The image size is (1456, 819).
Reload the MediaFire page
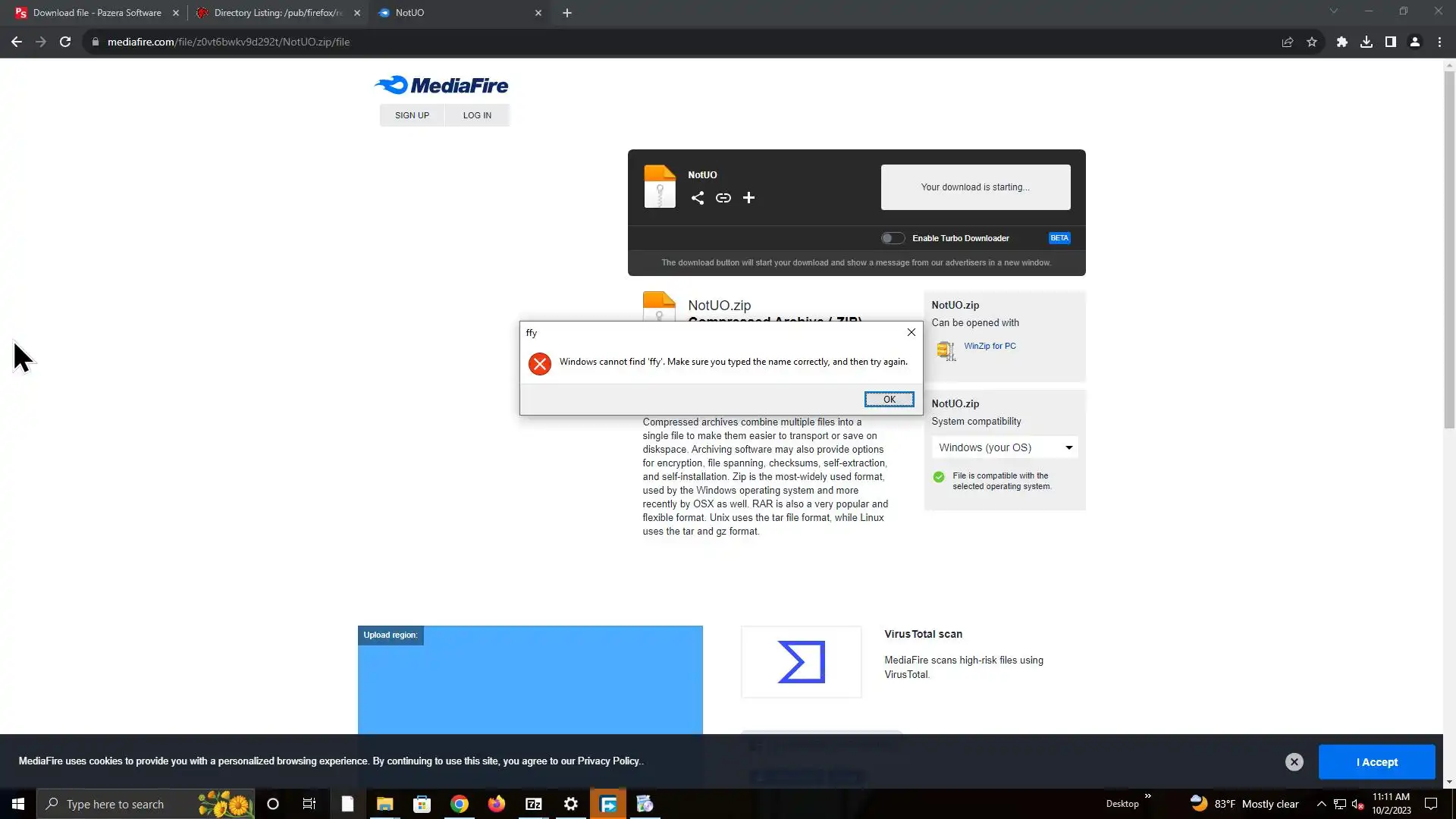tap(65, 42)
